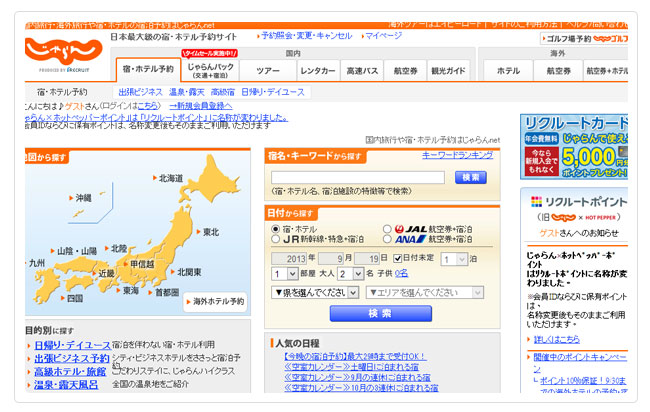Select 近畿 region on the map
This screenshot has height=412, width=650.
[x=104, y=273]
